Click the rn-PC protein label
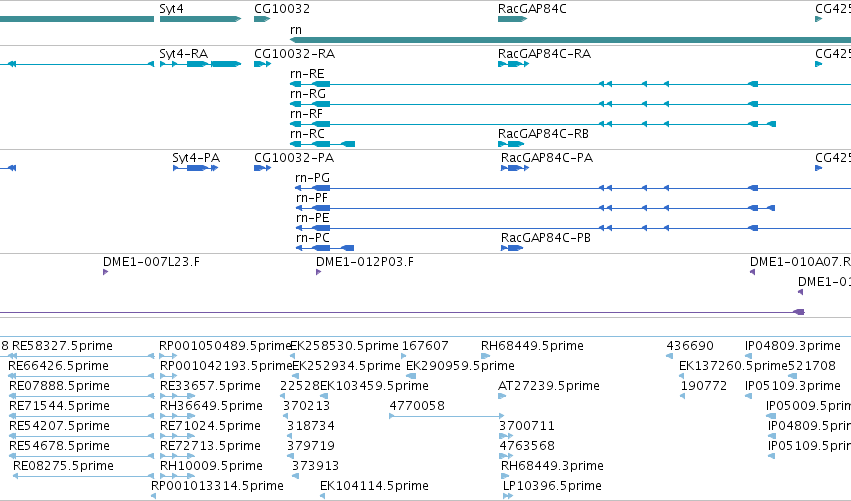Screen dimensions: 851x501 [313, 238]
